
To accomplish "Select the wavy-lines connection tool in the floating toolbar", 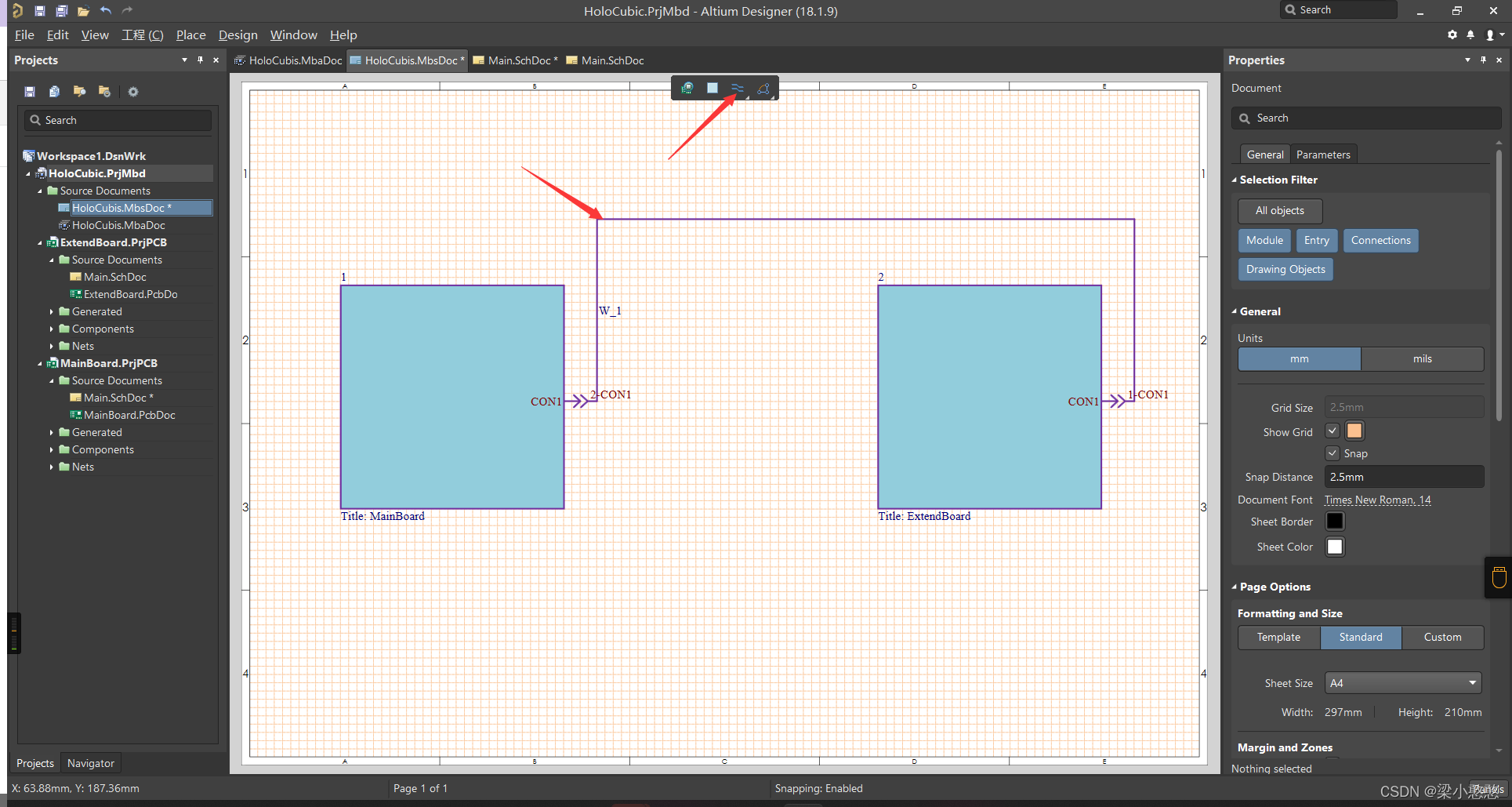I will point(738,88).
